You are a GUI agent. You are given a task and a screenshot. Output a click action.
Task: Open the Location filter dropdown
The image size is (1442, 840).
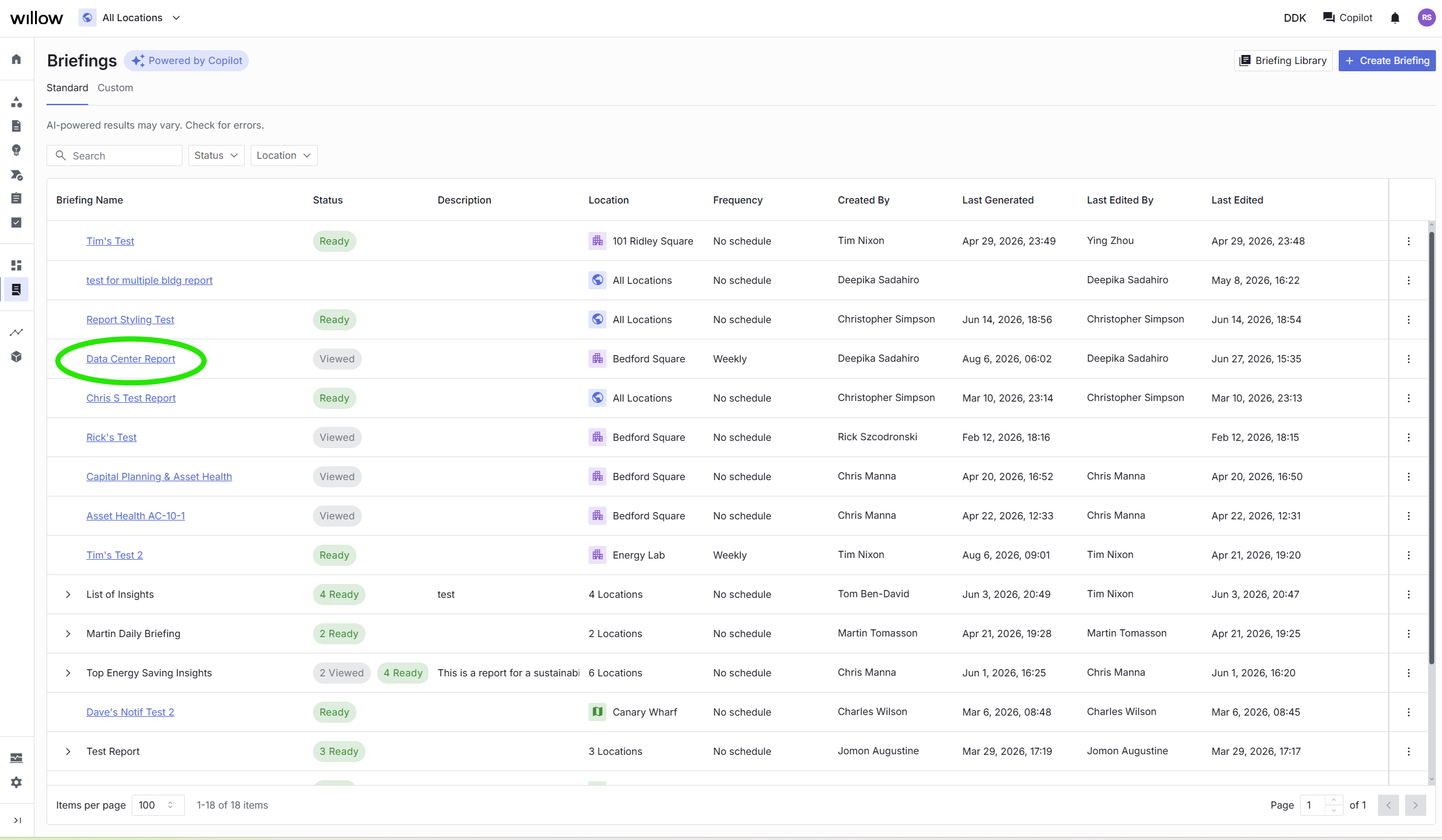[284, 155]
